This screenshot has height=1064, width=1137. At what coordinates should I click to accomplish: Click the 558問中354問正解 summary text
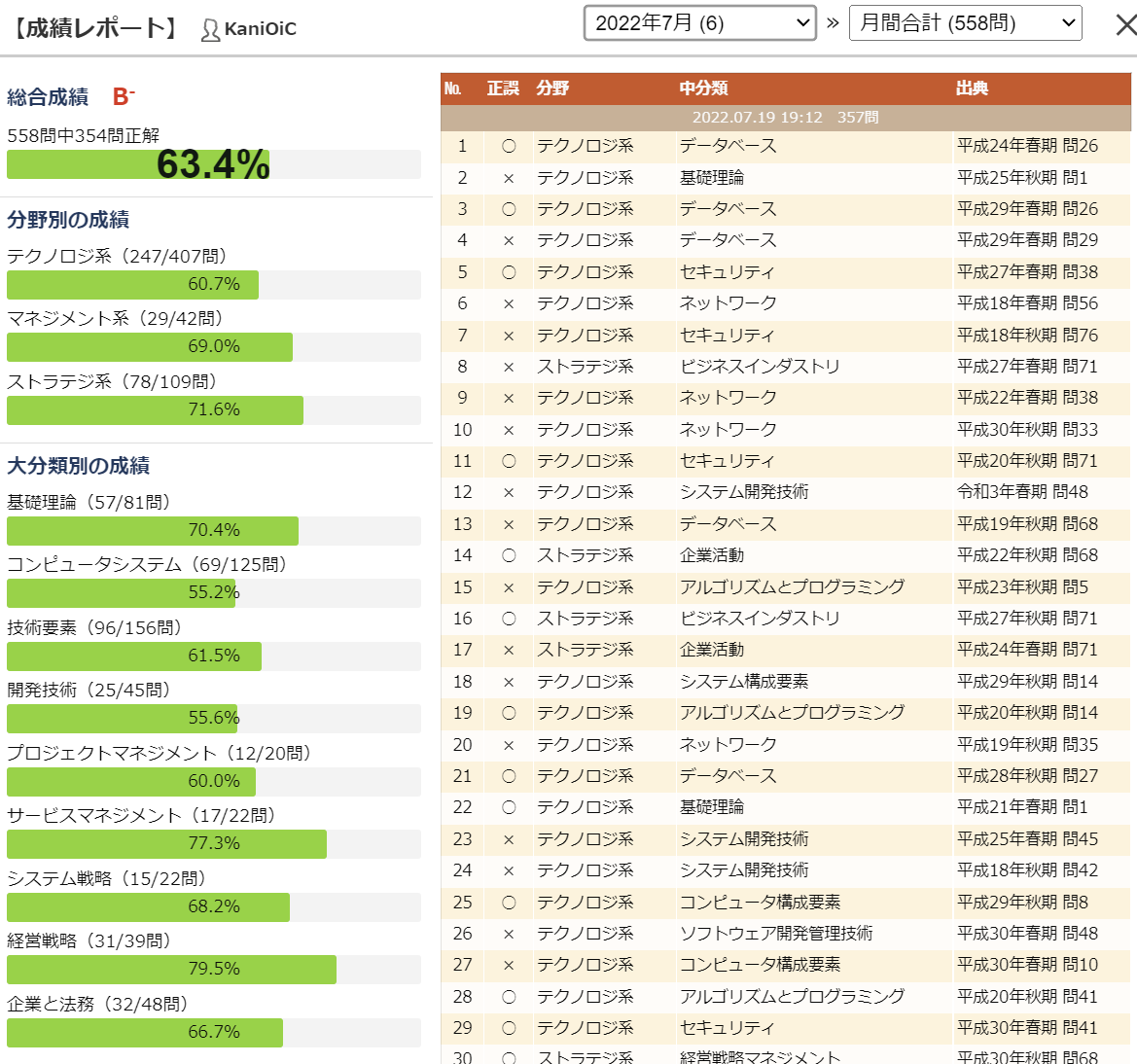(x=84, y=135)
